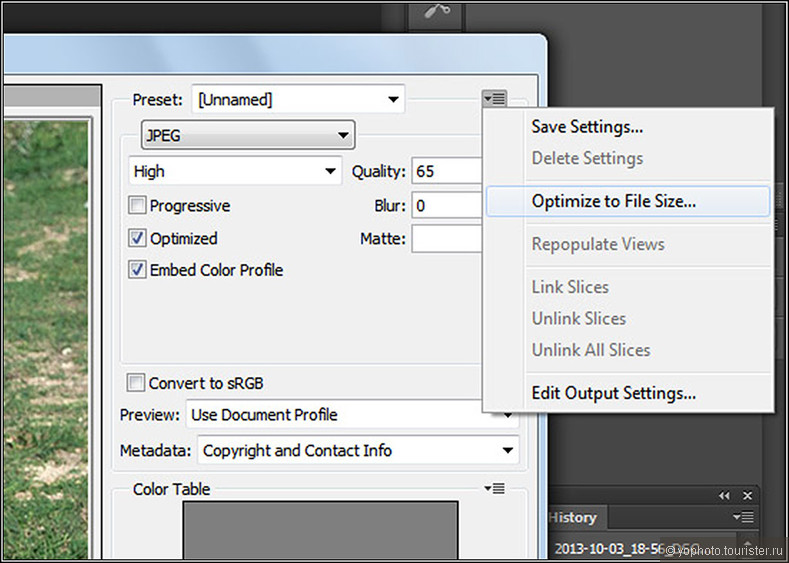Open the Preview Use Document Profile dropdown
The width and height of the screenshot is (789, 563).
(352, 415)
